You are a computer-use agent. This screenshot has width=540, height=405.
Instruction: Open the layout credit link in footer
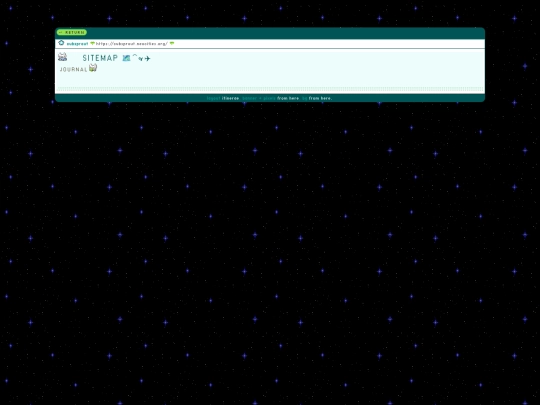(x=230, y=98)
